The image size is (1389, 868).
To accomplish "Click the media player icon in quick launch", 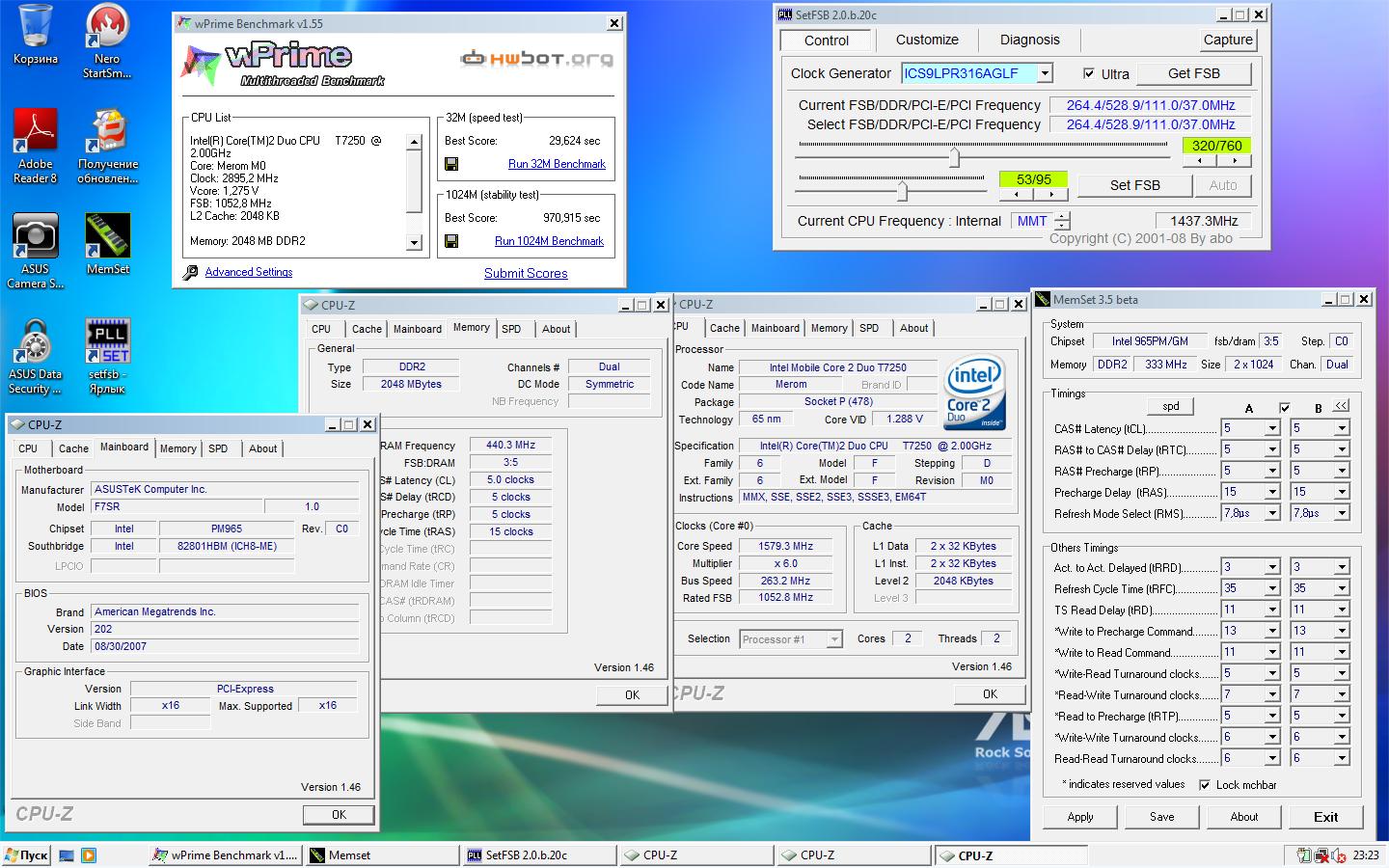I will [x=88, y=855].
